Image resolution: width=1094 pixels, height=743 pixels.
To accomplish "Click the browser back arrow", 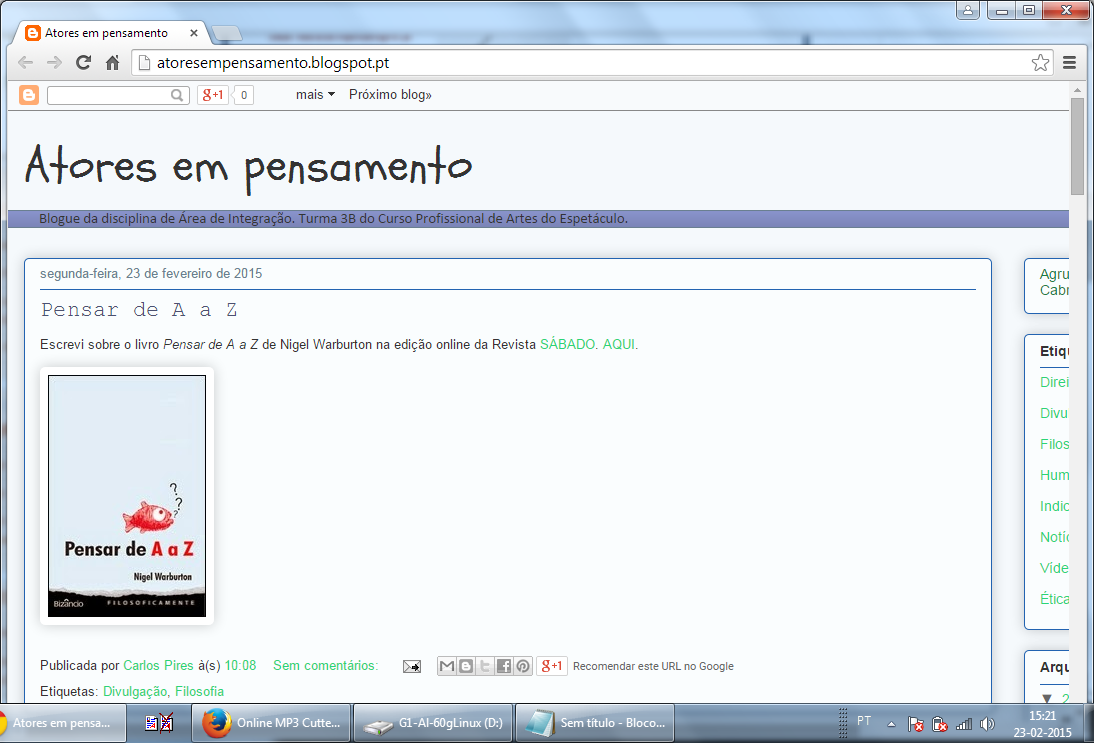I will [26, 63].
